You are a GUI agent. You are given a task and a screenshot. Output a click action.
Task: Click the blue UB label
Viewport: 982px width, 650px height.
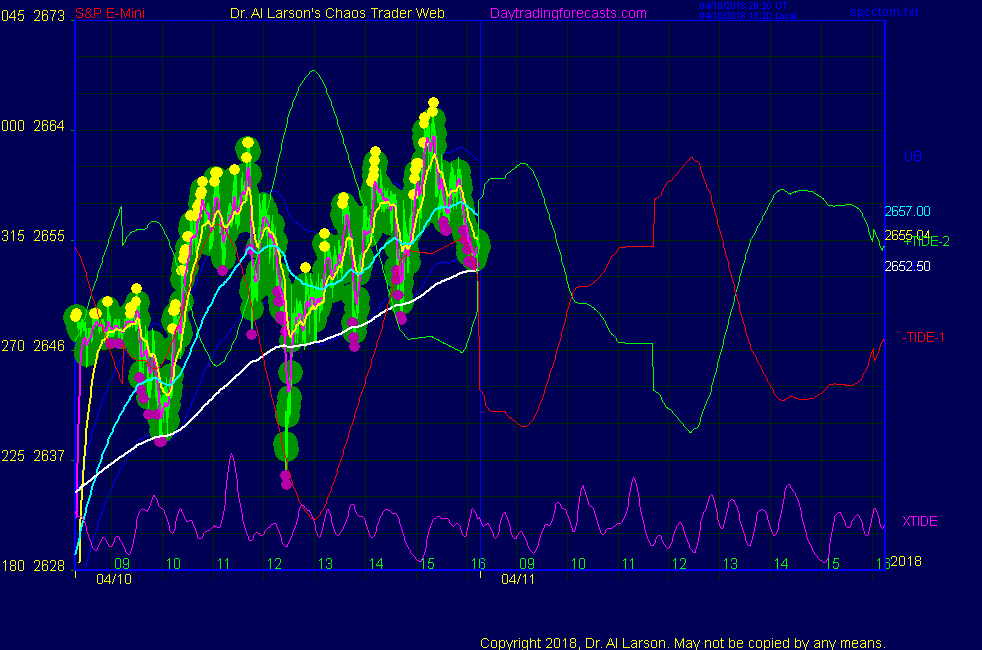[x=912, y=157]
